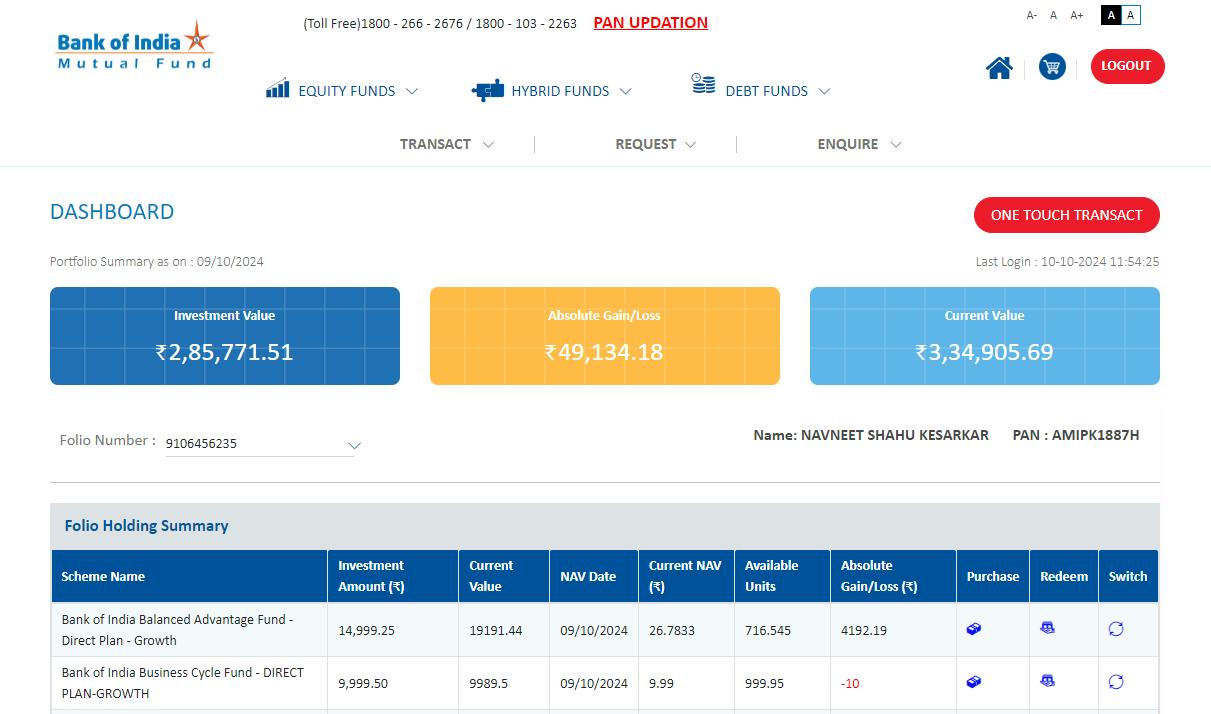The width and height of the screenshot is (1211, 714).
Task: Redeem Balanced Advantage Fund via its icon
Action: (1047, 628)
